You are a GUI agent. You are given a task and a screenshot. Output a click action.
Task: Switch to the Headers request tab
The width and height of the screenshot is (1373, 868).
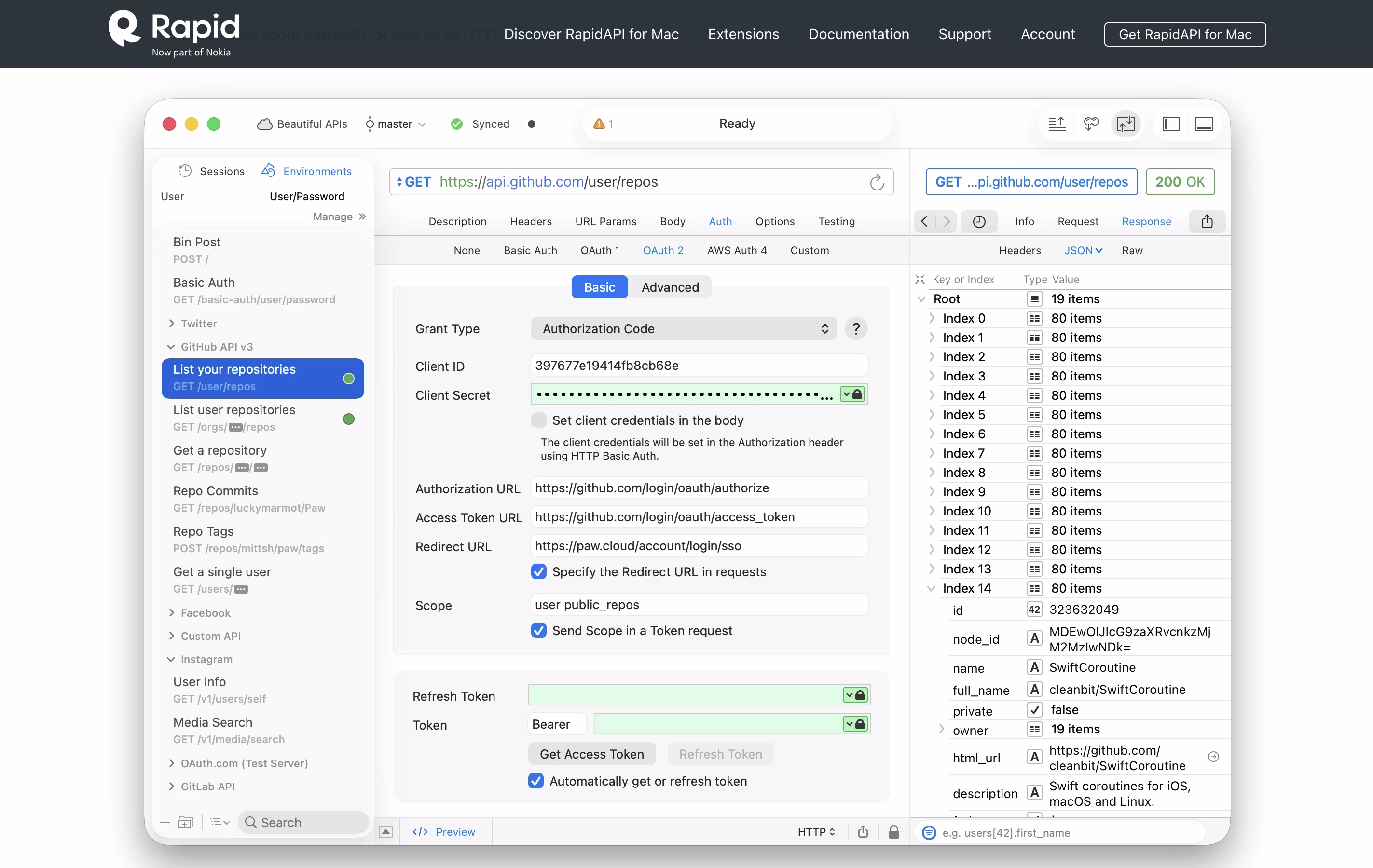tap(530, 222)
